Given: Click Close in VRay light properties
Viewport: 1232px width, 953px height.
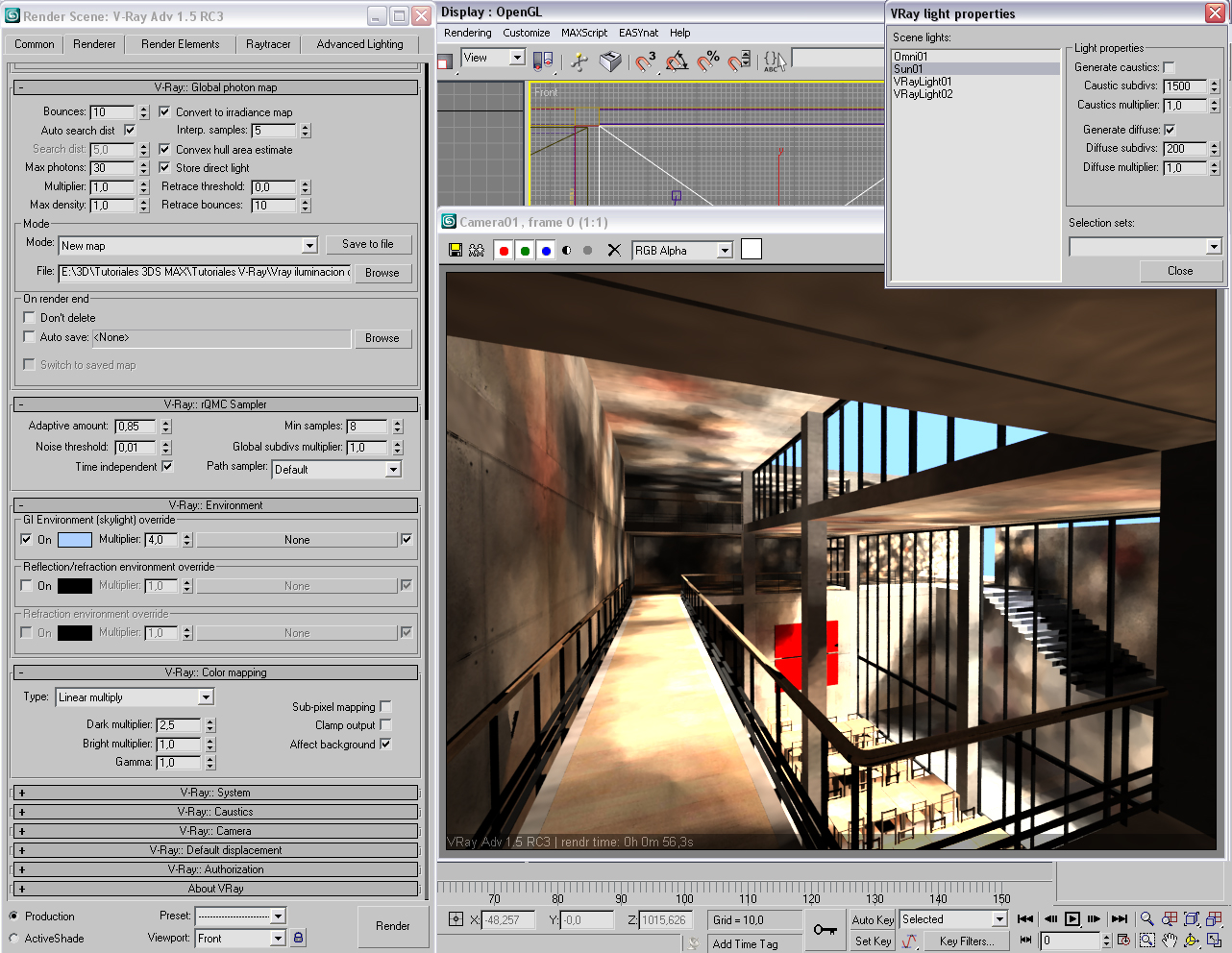Looking at the screenshot, I should (1180, 271).
